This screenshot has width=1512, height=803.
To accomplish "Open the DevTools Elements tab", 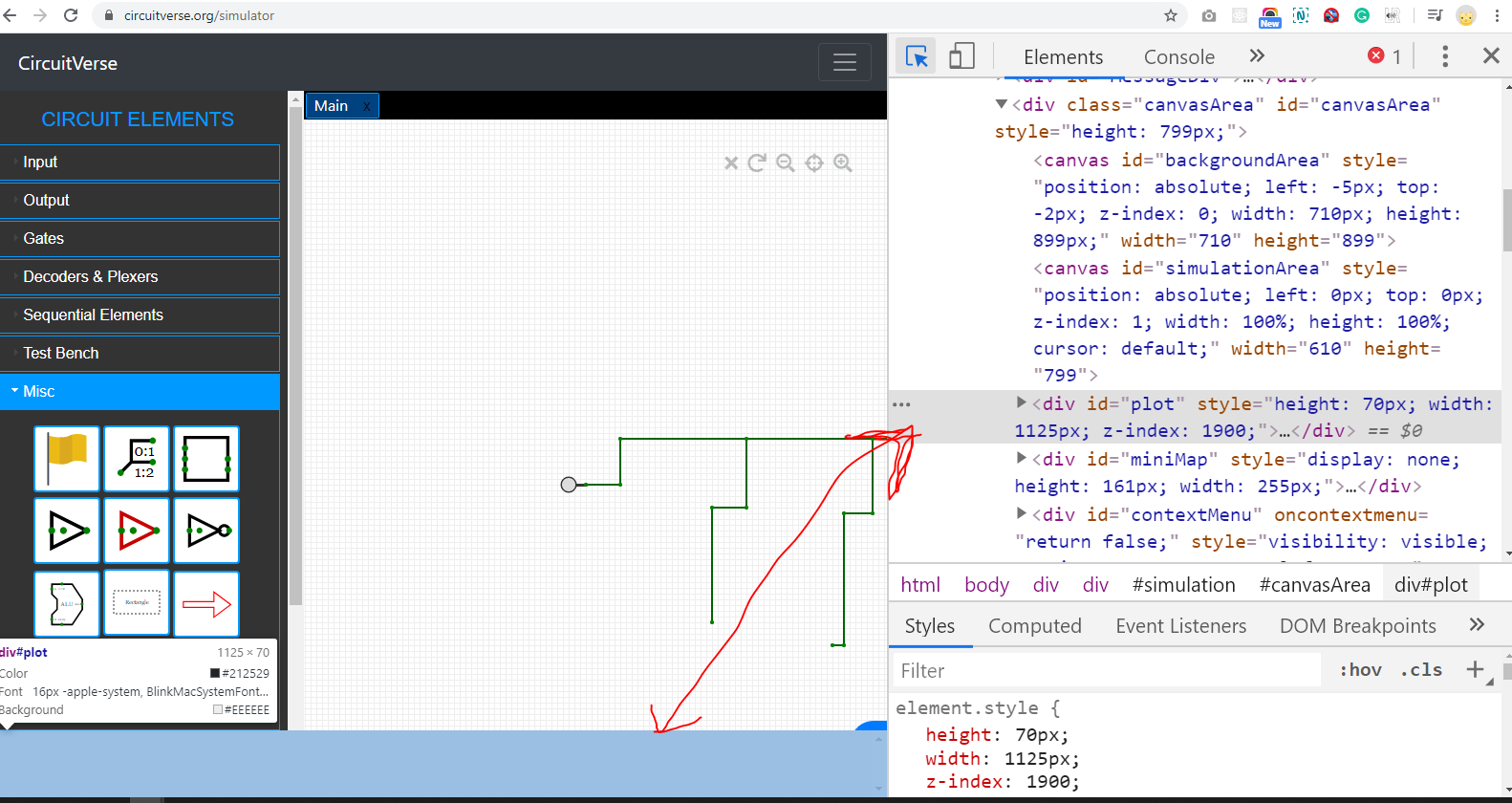I will coord(1063,57).
